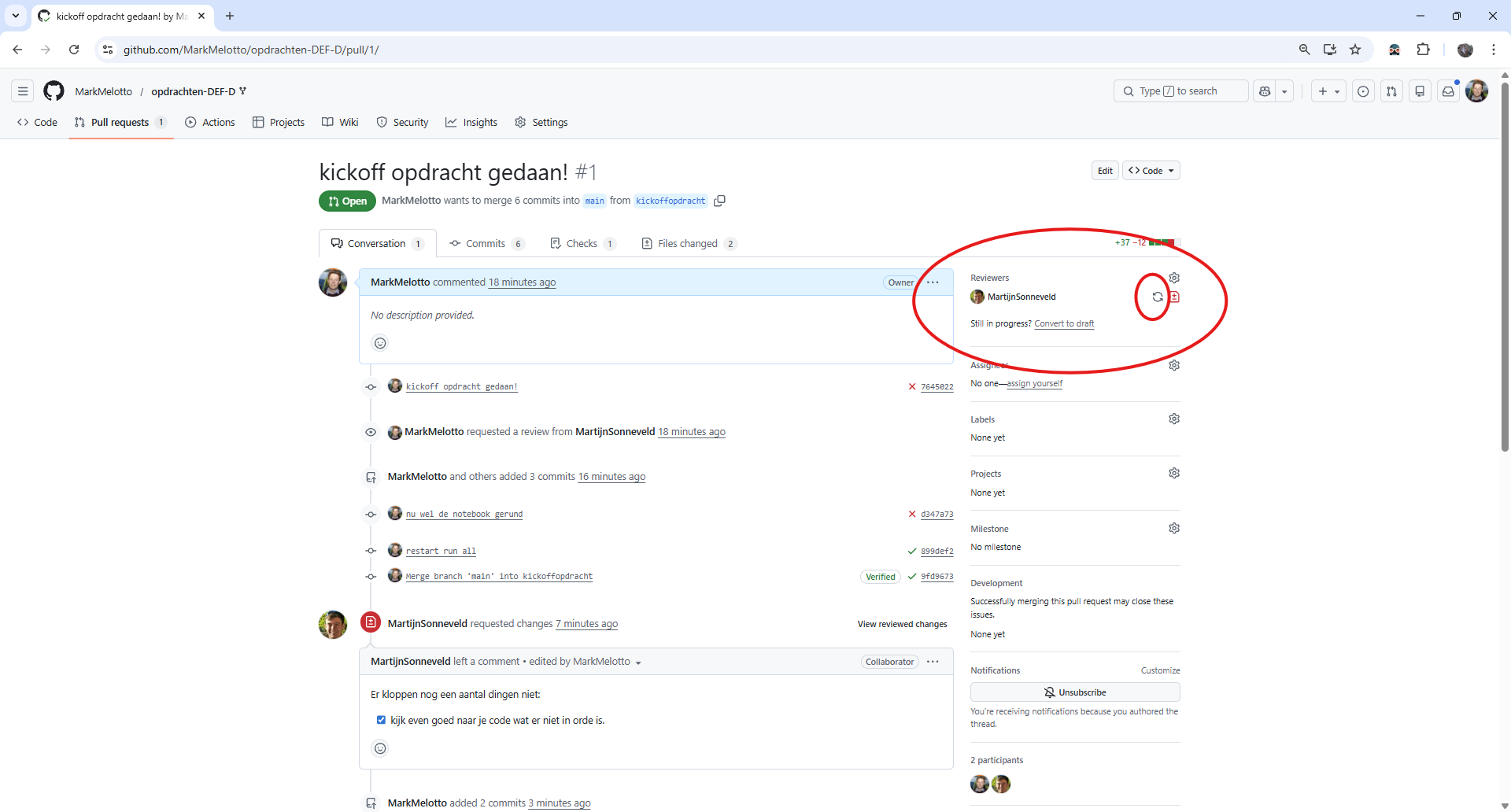Screen dimensions: 1511x812
Task: Open the notifications inbox icon
Action: pos(1449,91)
